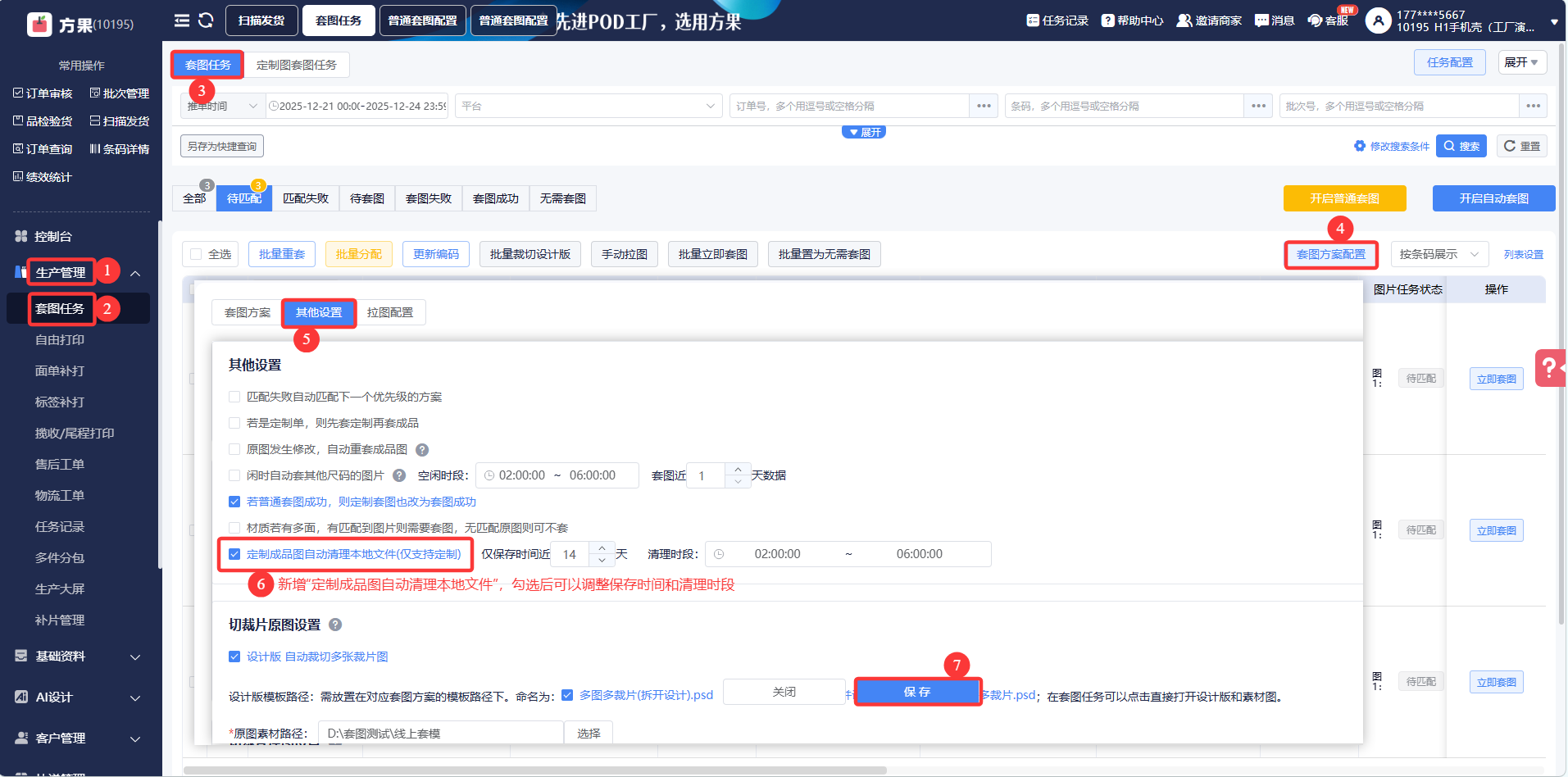The height and width of the screenshot is (777, 1568).
Task: Click the 关闭 button in the dialog
Action: click(784, 692)
